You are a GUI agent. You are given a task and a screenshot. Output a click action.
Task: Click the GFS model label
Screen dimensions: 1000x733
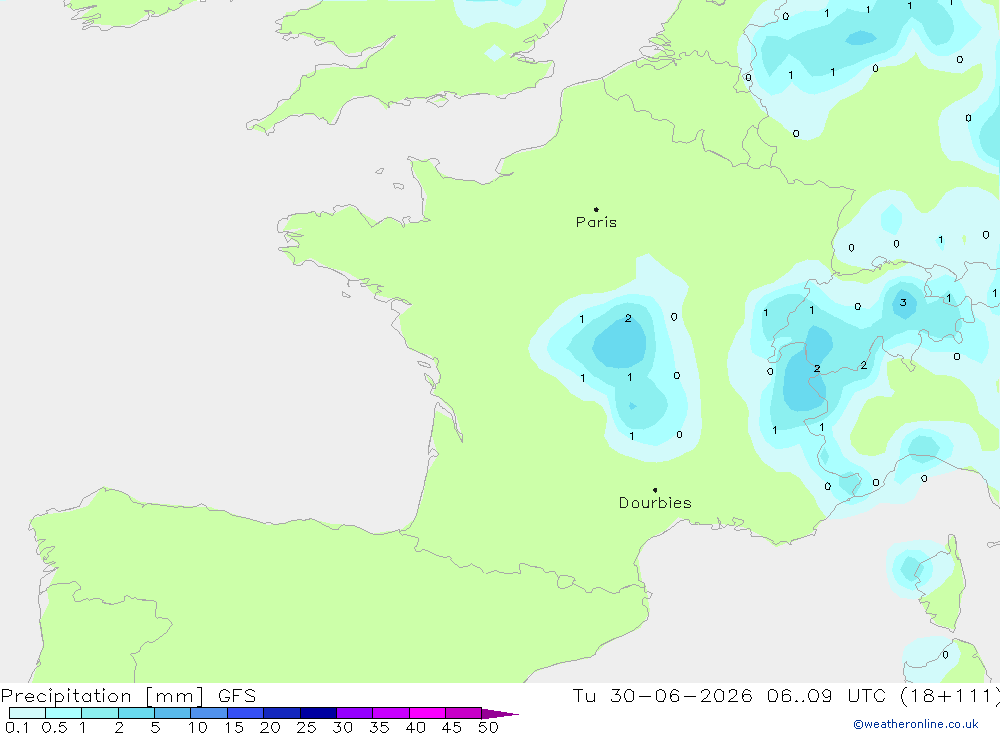[237, 696]
